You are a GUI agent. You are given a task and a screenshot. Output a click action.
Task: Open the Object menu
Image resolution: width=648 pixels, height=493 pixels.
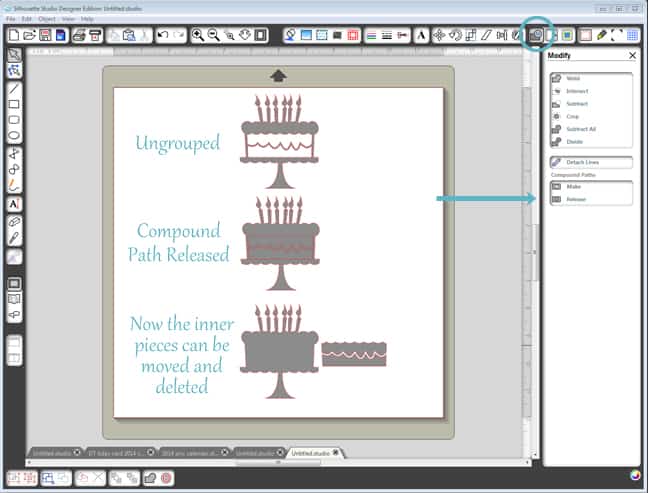[47, 19]
